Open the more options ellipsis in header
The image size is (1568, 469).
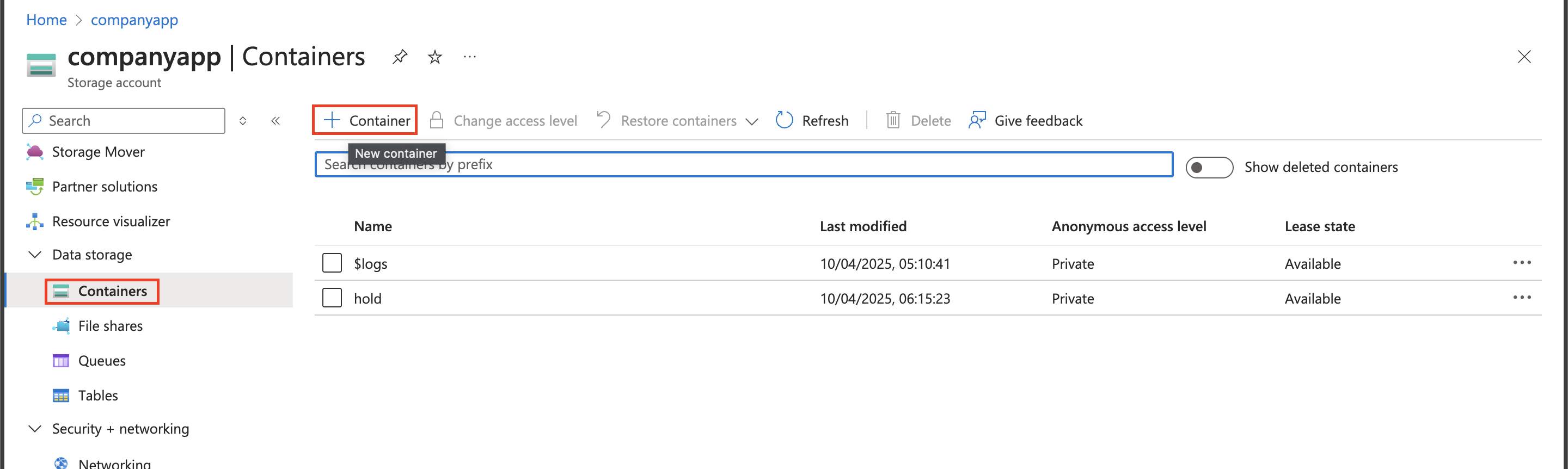[x=469, y=57]
